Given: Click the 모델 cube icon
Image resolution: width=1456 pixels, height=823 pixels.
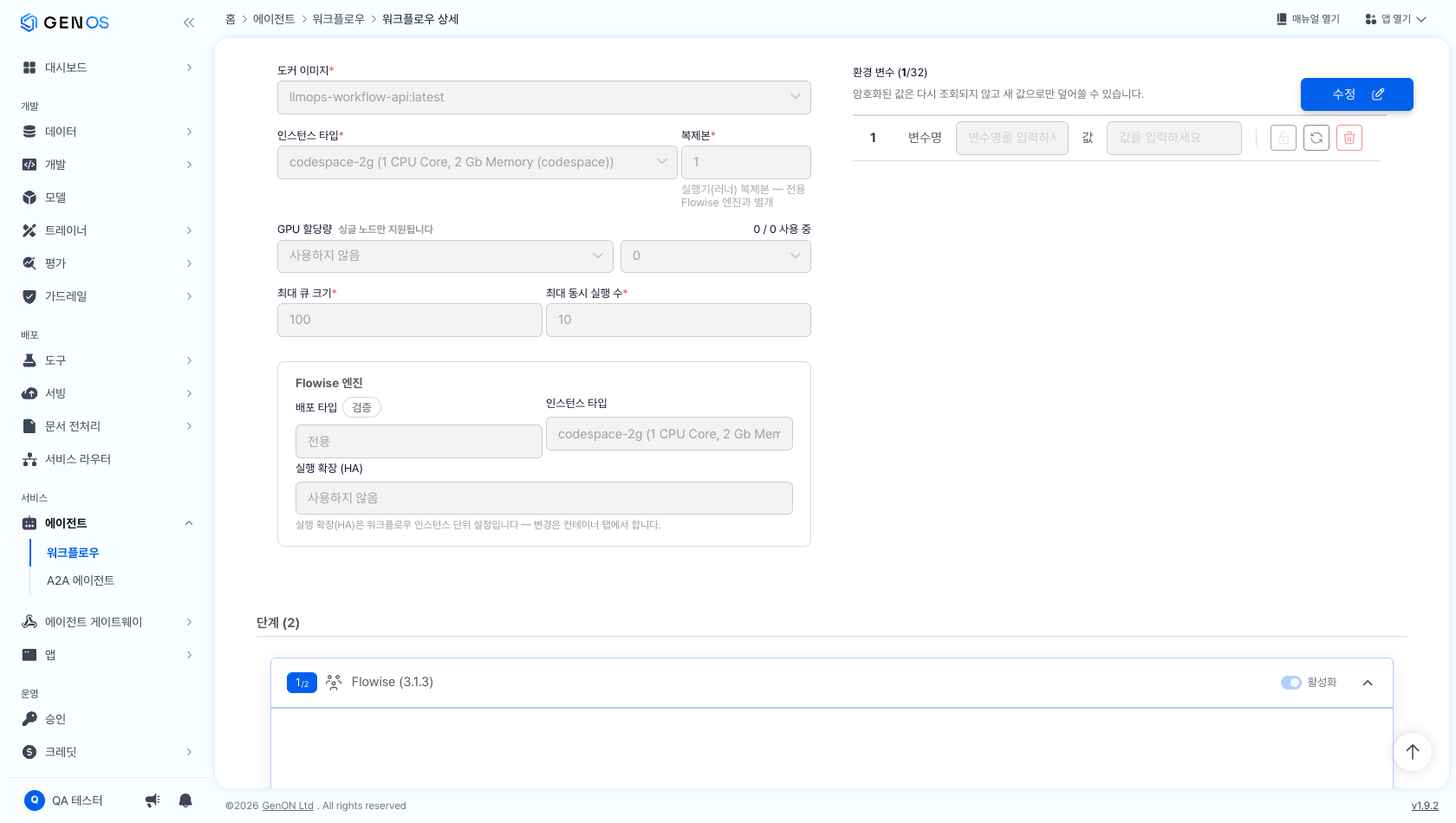Looking at the screenshot, I should tap(29, 198).
